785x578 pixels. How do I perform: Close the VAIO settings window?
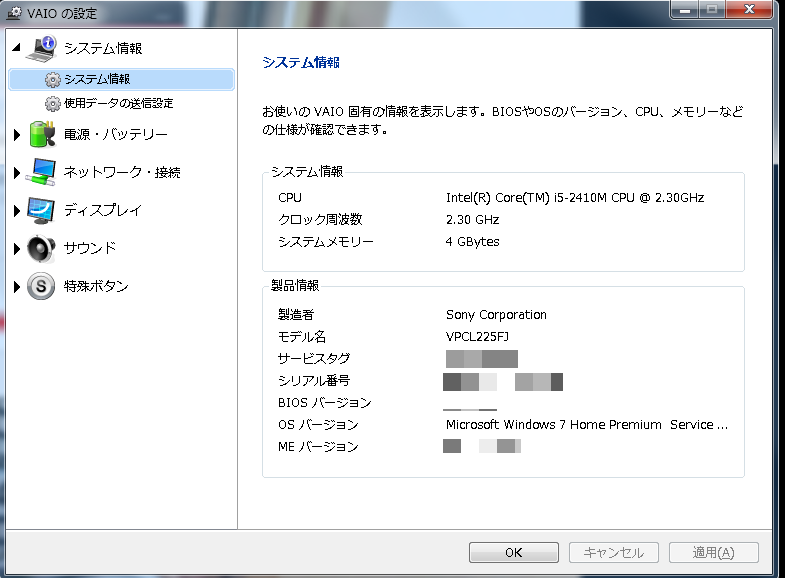749,9
